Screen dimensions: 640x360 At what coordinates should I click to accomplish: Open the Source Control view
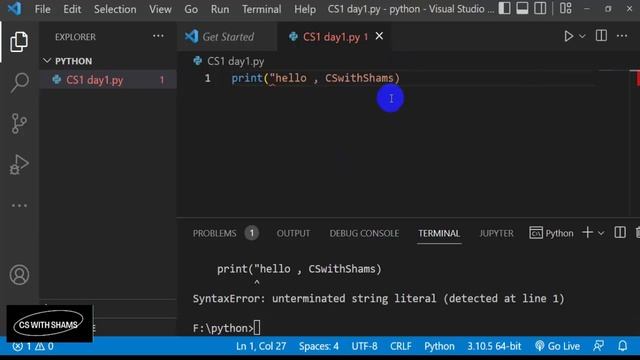(19, 123)
